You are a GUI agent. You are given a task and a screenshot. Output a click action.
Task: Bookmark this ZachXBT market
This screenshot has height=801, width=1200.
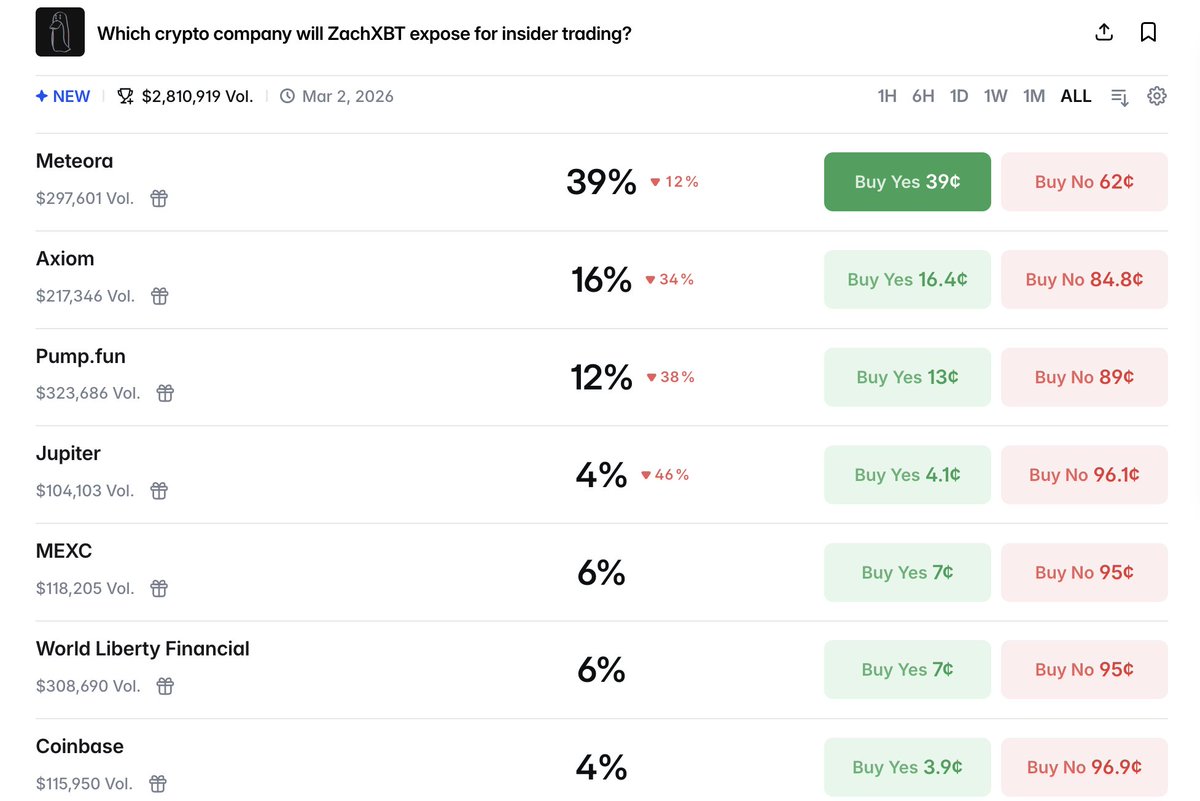tap(1148, 32)
